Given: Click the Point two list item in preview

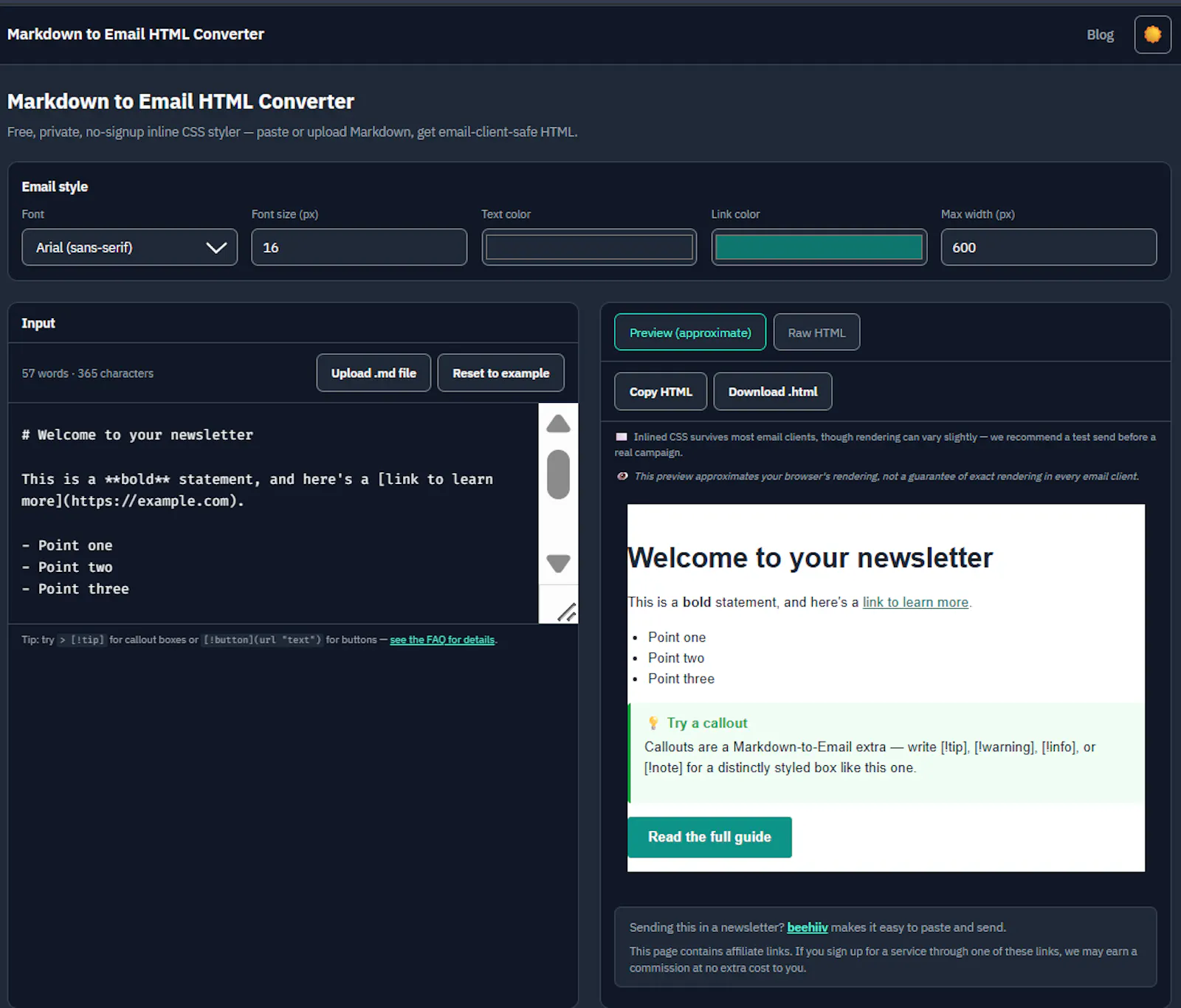Looking at the screenshot, I should (676, 657).
